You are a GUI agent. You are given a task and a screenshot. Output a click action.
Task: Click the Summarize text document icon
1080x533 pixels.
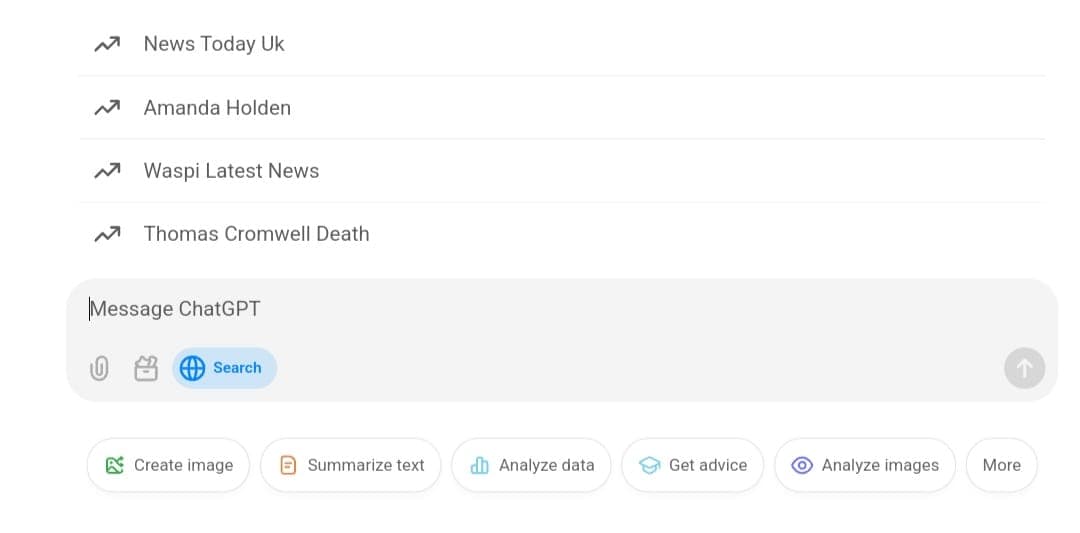point(288,465)
